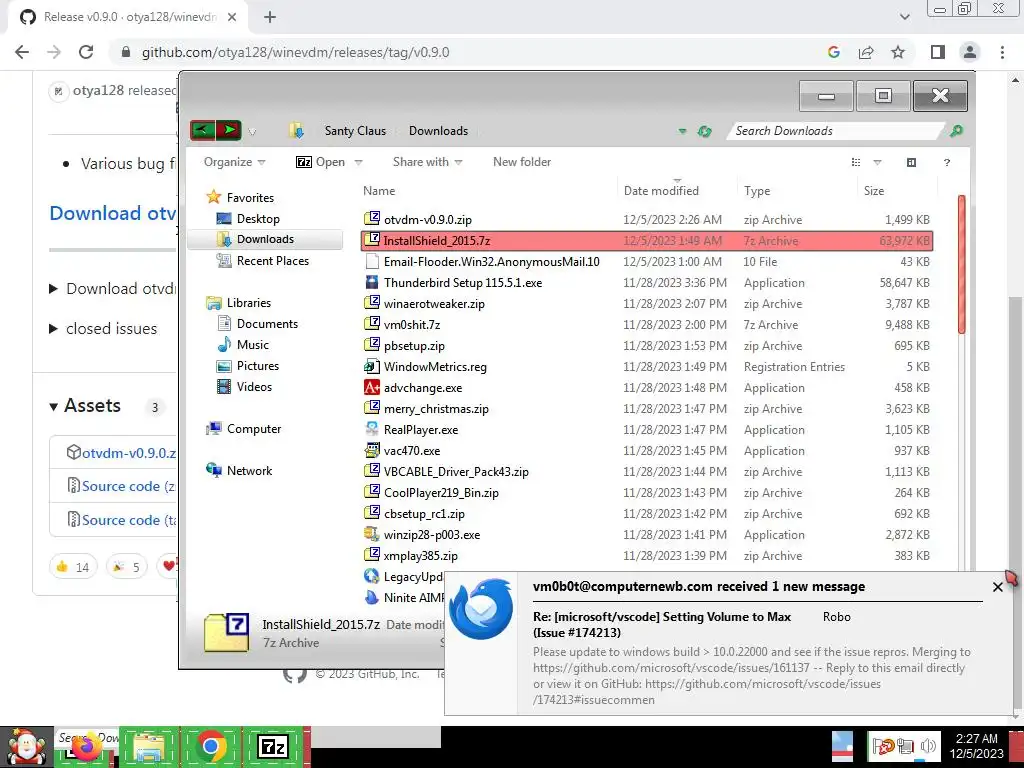Select the RealPlayer.exe icon

(x=372, y=429)
